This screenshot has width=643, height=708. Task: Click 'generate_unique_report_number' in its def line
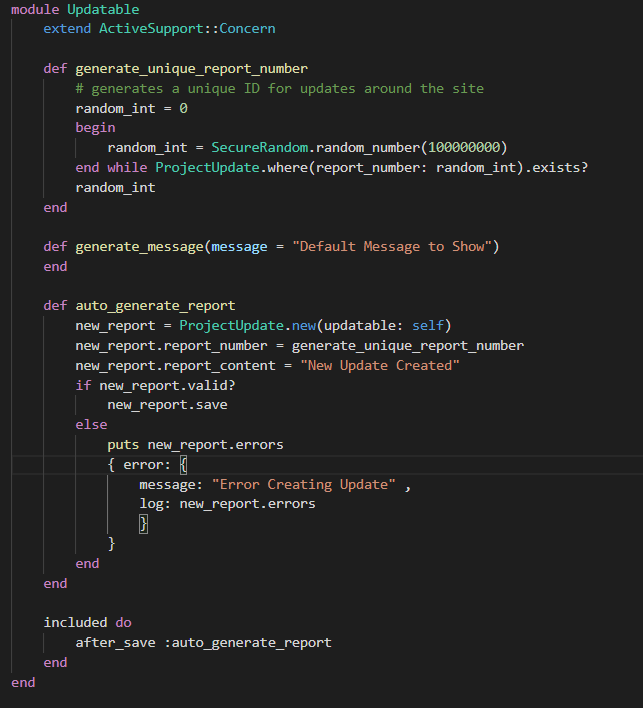pos(191,69)
